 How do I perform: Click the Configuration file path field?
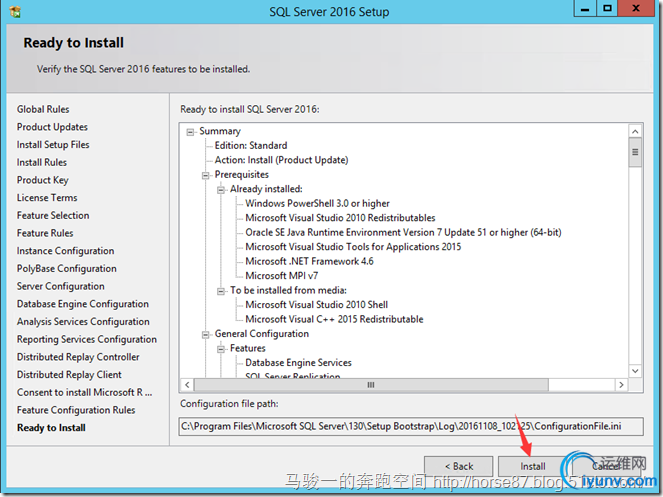click(x=411, y=426)
